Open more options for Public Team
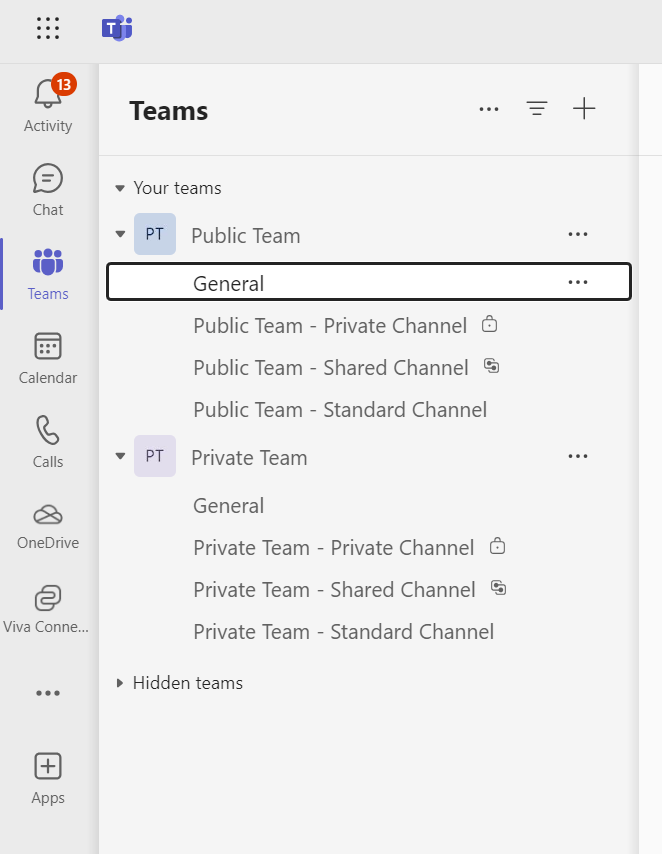This screenshot has height=854, width=662. click(577, 234)
